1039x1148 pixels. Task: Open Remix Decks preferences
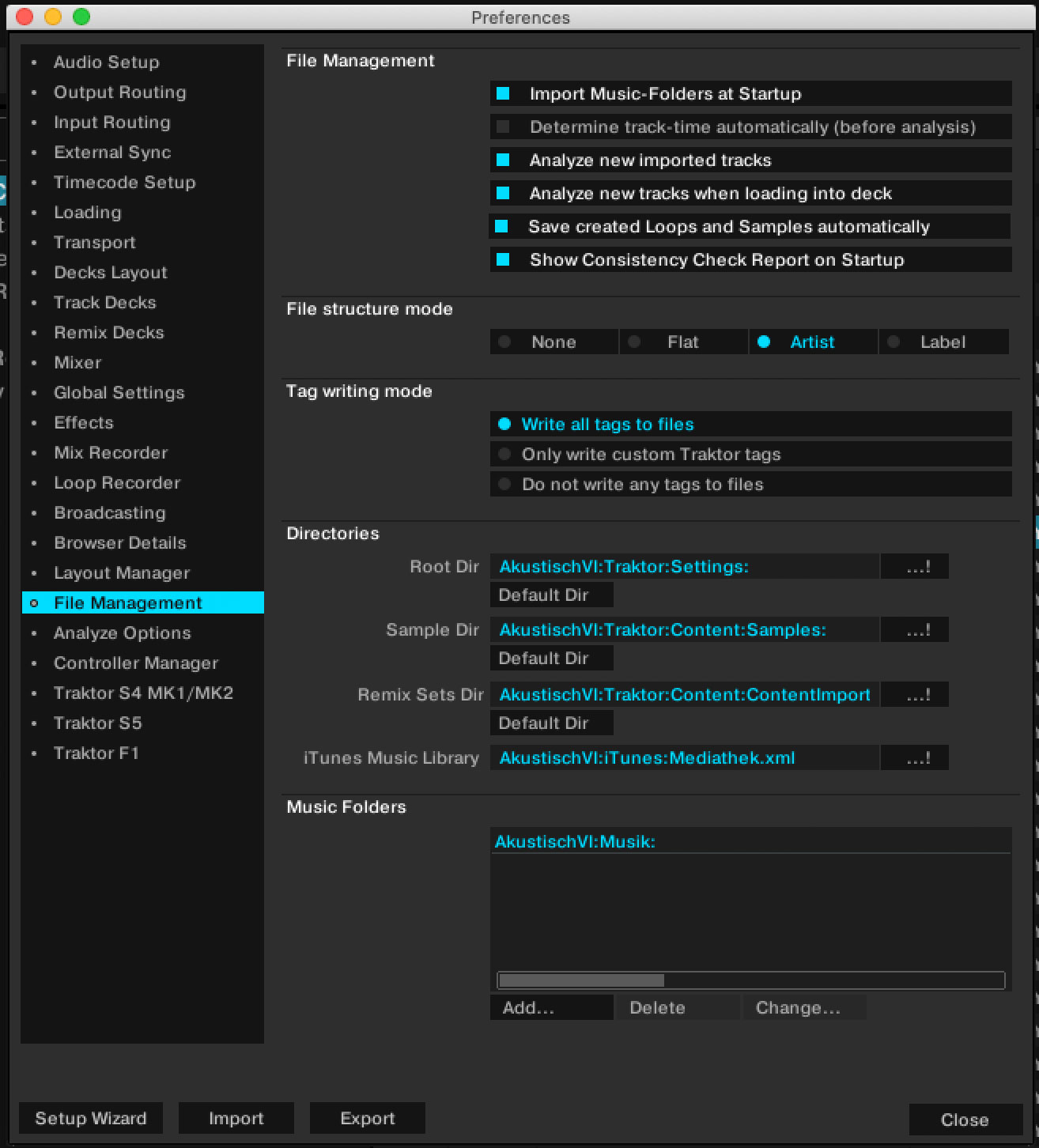[x=142, y=333]
